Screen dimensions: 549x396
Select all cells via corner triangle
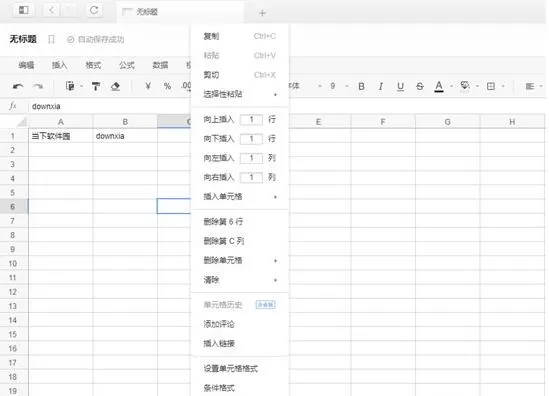(22, 122)
